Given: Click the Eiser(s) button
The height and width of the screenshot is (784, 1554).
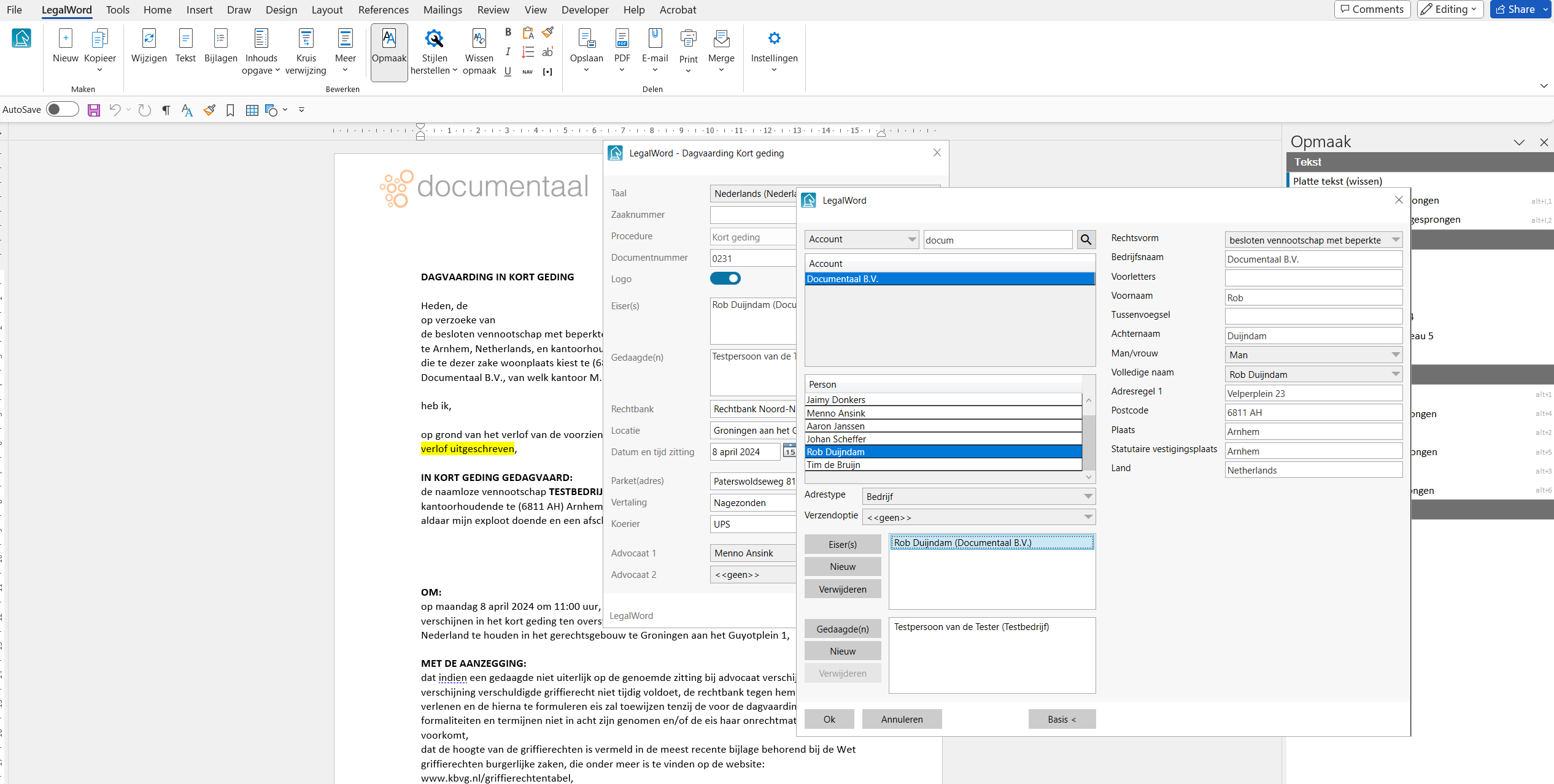Looking at the screenshot, I should click(843, 544).
